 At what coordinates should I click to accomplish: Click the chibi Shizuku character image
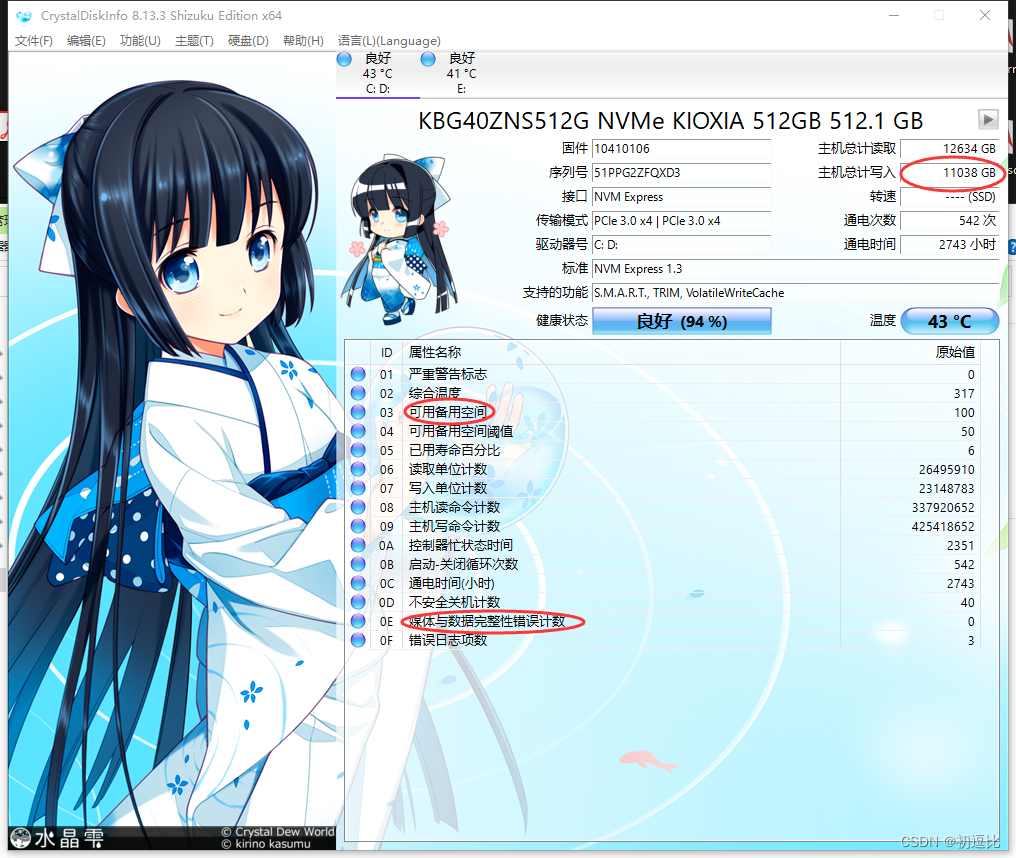[398, 238]
